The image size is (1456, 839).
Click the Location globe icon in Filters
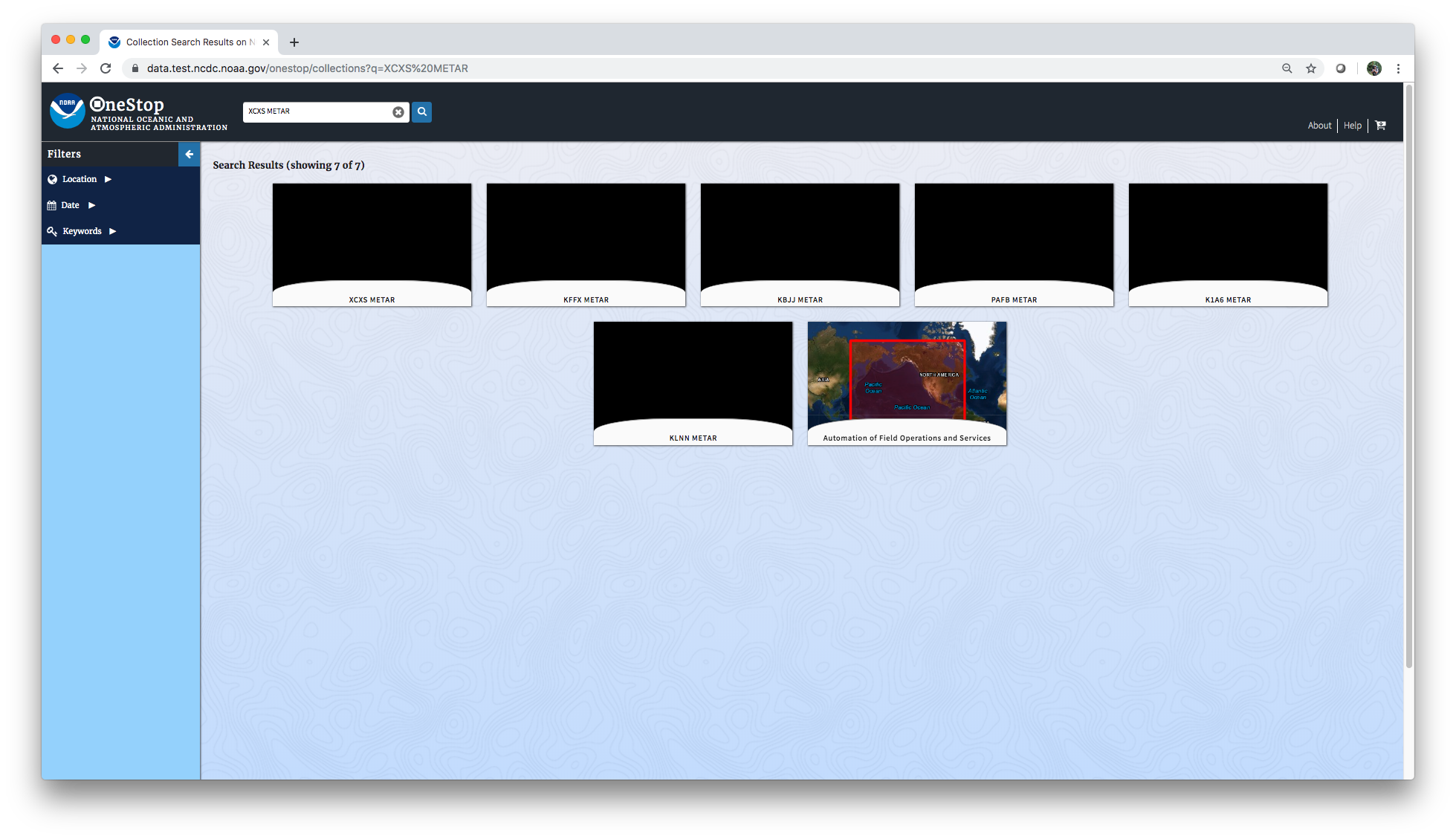tap(52, 179)
